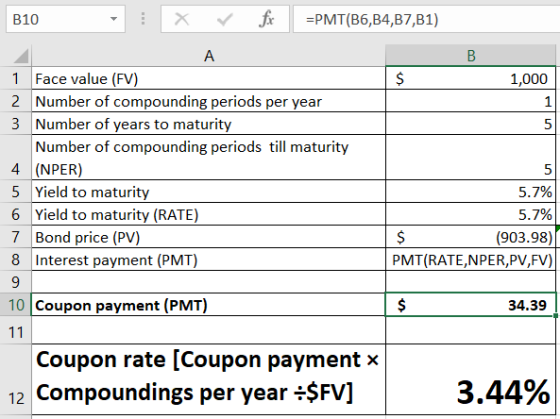Select 'Yield to maturity' cell in row 5

pyautogui.click(x=209, y=191)
